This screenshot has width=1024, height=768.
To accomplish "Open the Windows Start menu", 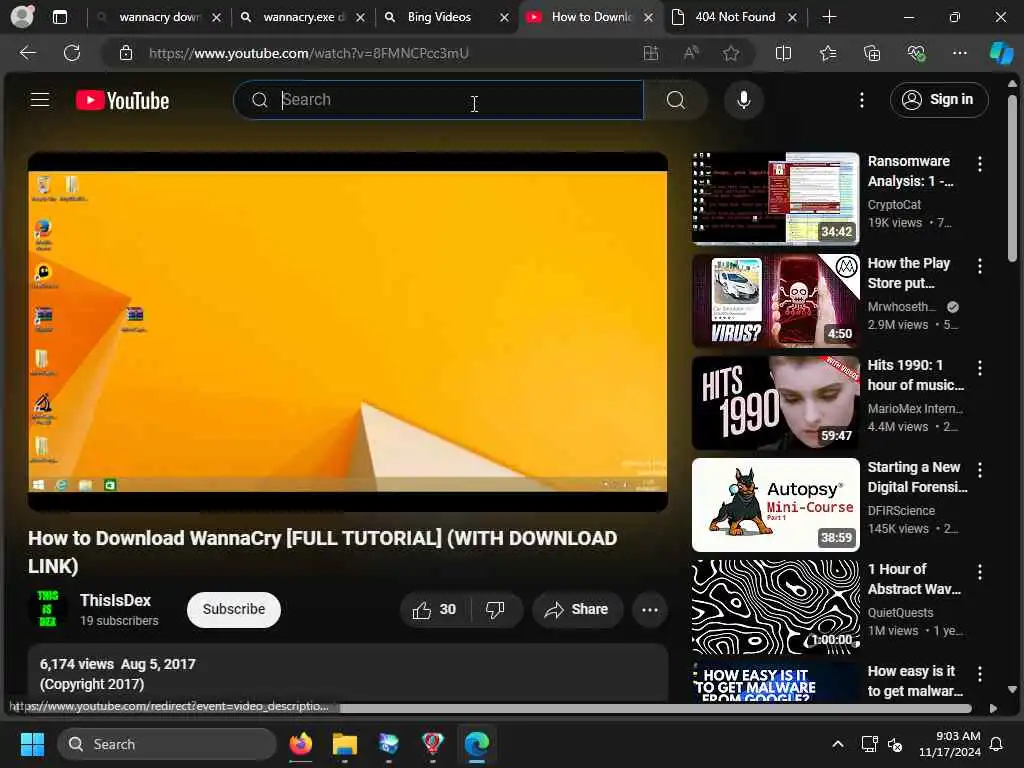I will [x=32, y=744].
